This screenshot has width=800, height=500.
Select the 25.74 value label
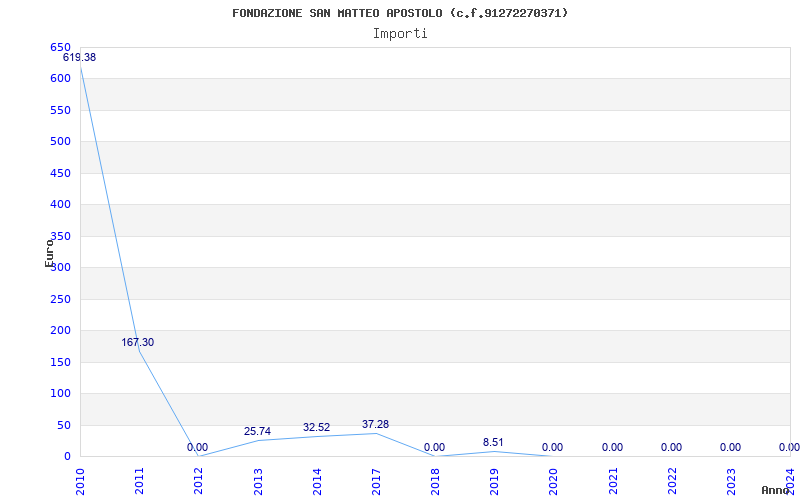[257, 432]
